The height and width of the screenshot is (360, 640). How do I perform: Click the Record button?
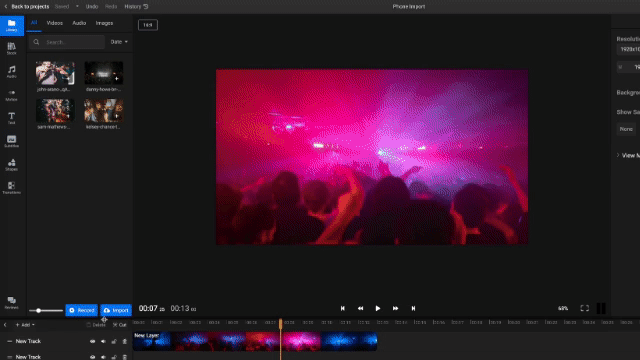pyautogui.click(x=82, y=310)
